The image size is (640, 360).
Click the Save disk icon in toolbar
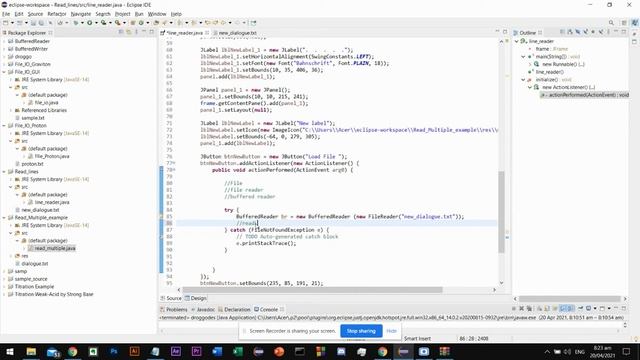[33, 23]
